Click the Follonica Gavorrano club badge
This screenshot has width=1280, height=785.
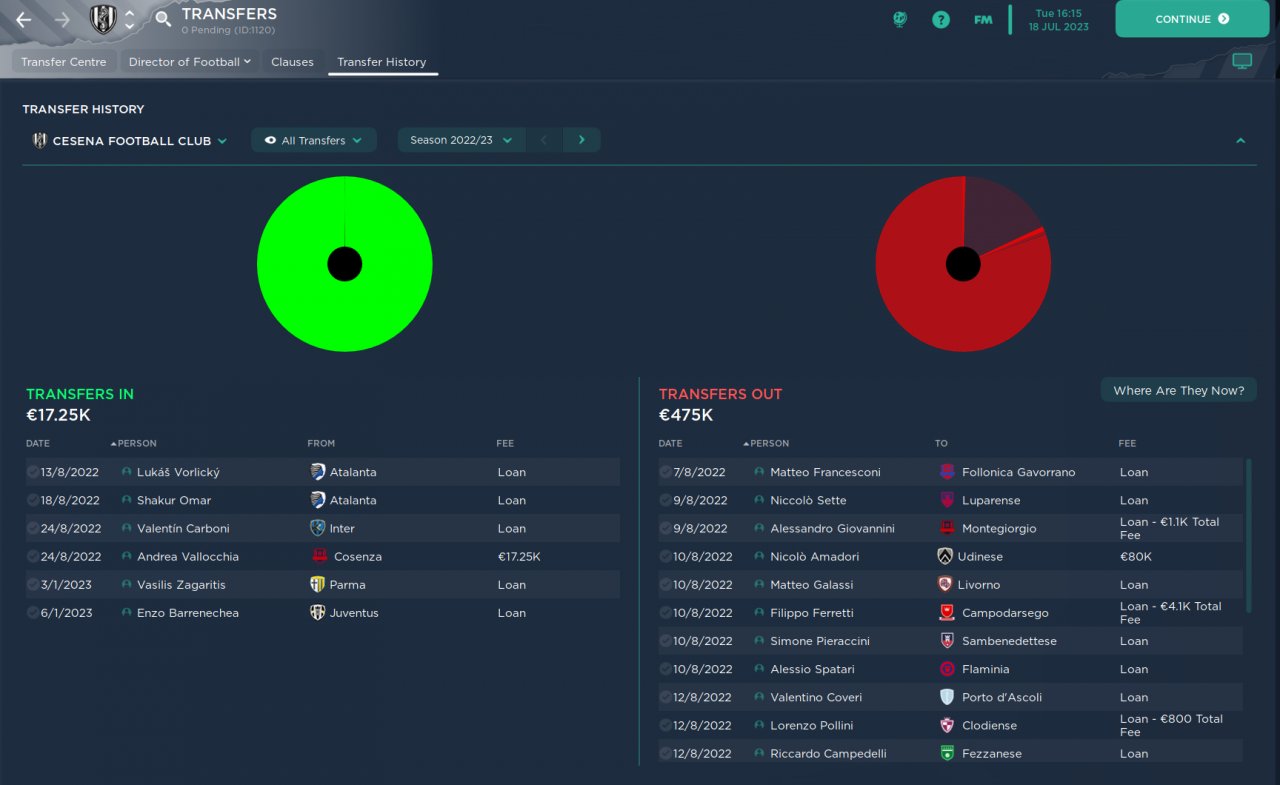[947, 472]
